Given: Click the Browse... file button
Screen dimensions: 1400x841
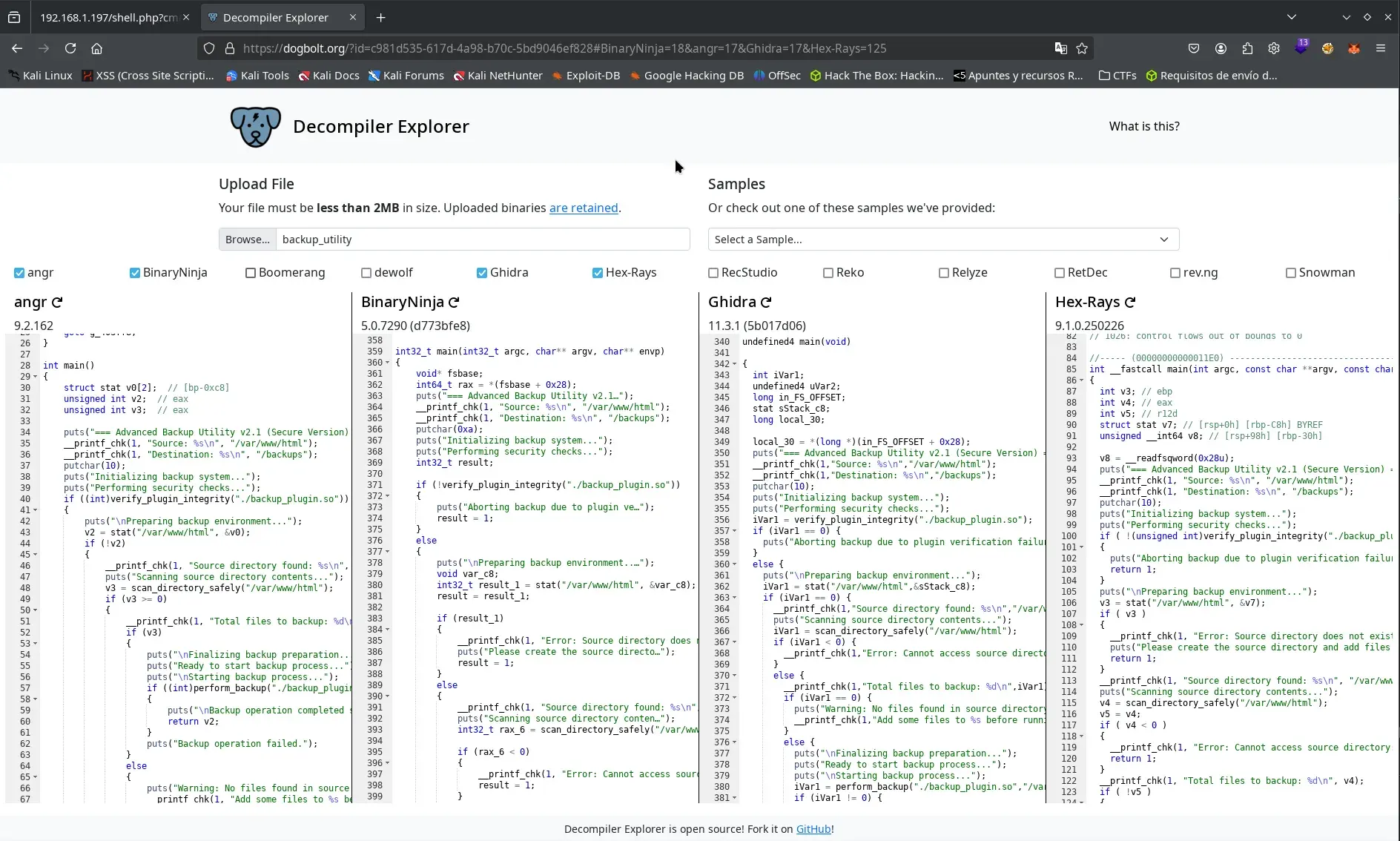Looking at the screenshot, I should 248,240.
